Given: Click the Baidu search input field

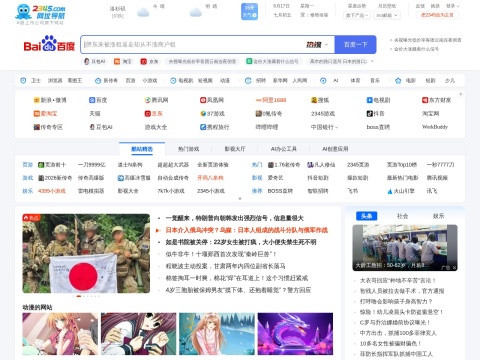Looking at the screenshot, I should pyautogui.click(x=193, y=45).
